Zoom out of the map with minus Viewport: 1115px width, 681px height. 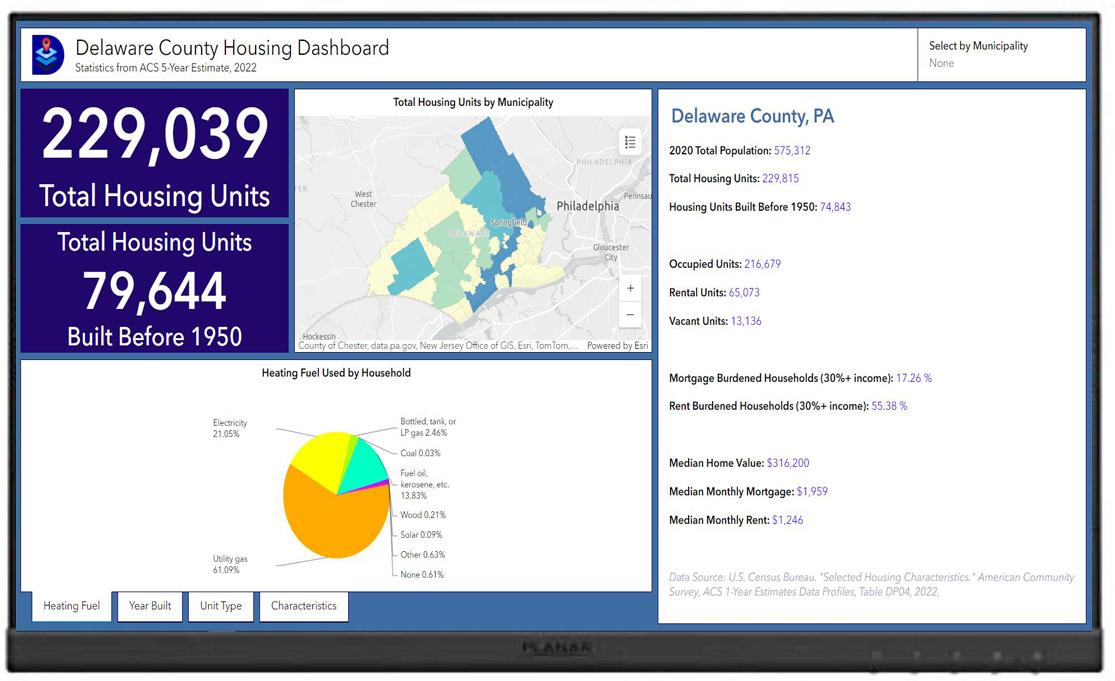[x=630, y=314]
